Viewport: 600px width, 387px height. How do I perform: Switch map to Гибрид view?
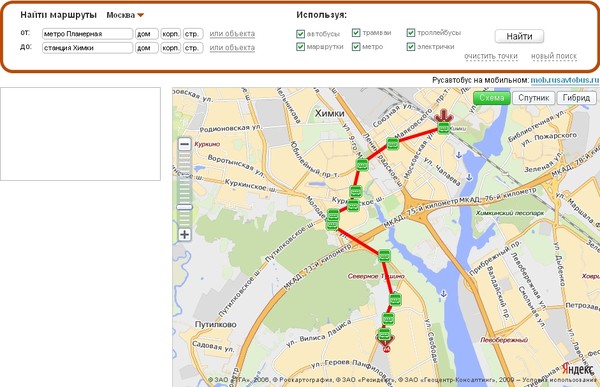pos(576,98)
